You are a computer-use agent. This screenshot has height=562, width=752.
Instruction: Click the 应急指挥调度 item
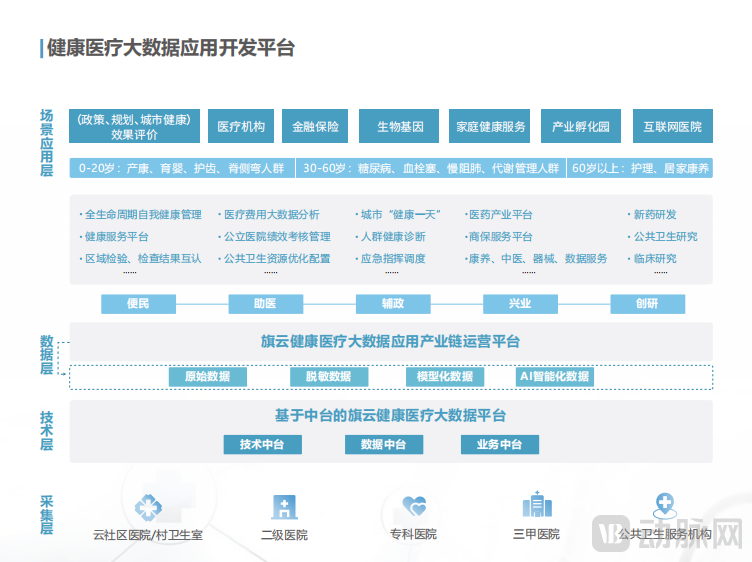390,258
